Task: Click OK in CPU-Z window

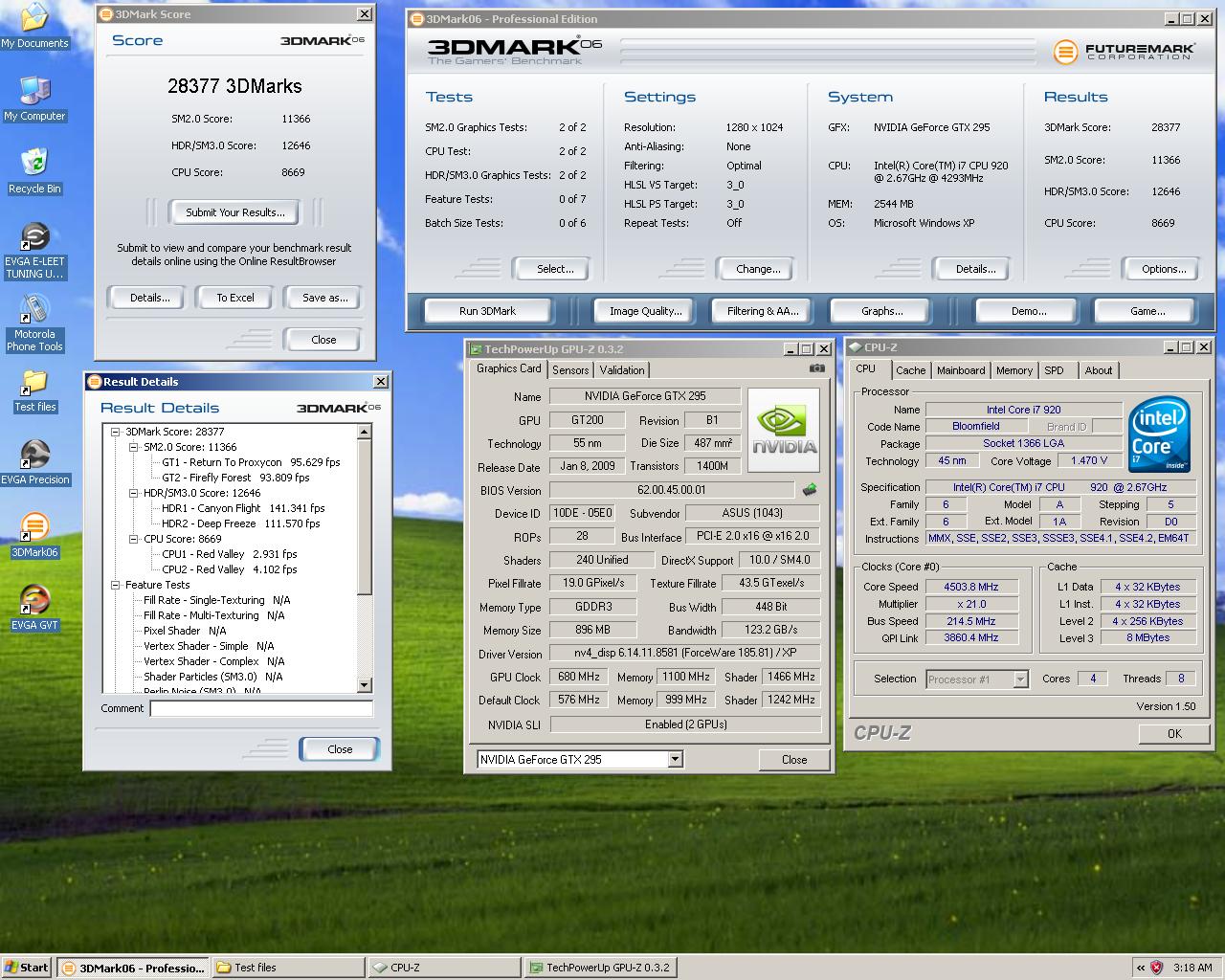Action: coord(1174,734)
